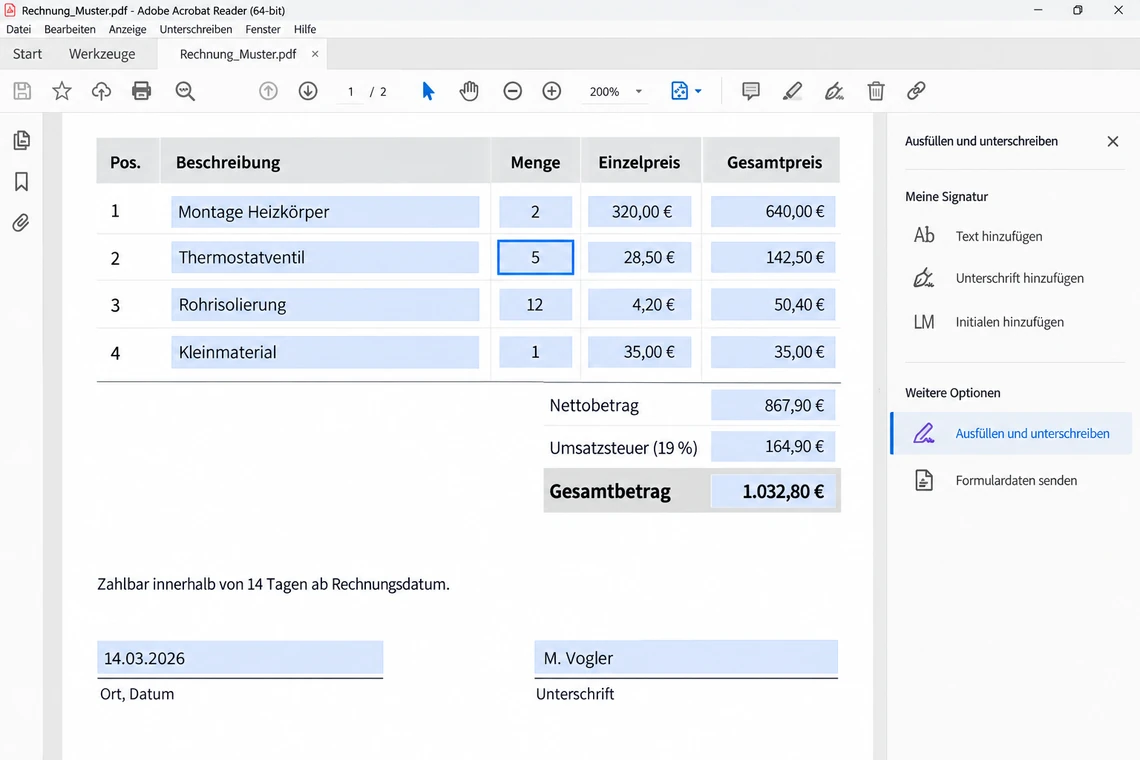The width and height of the screenshot is (1140, 760).
Task: Activate the selection arrow tool
Action: [428, 91]
